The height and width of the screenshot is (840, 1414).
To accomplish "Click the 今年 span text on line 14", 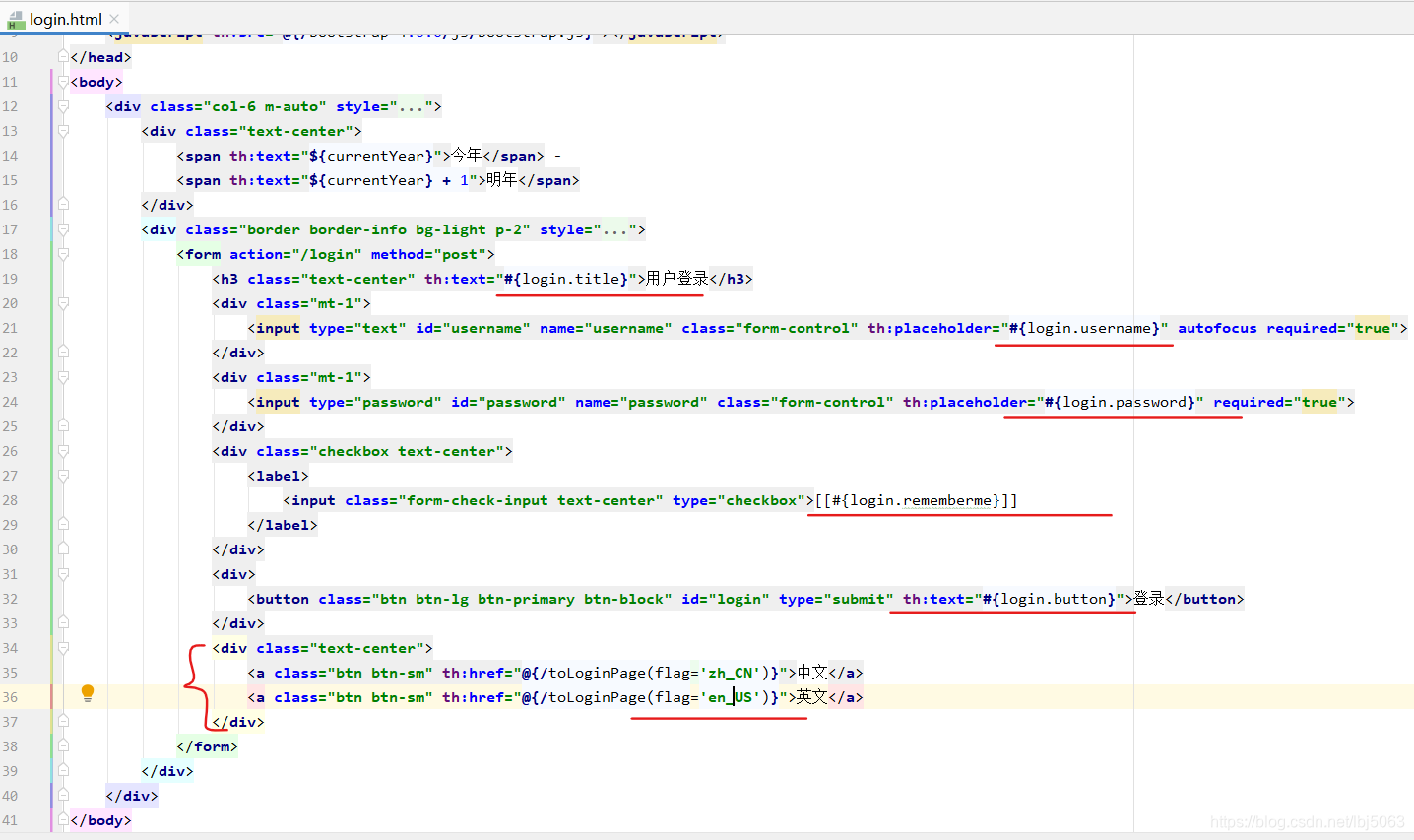I will [467, 156].
